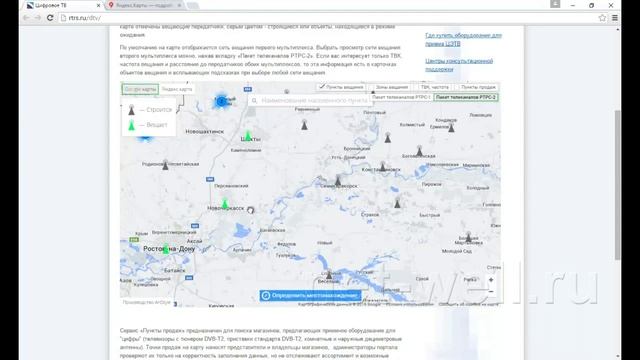The height and width of the screenshot is (360, 640).
Task: Click the gray tower marker at Весёлый
Action: [x=329, y=274]
